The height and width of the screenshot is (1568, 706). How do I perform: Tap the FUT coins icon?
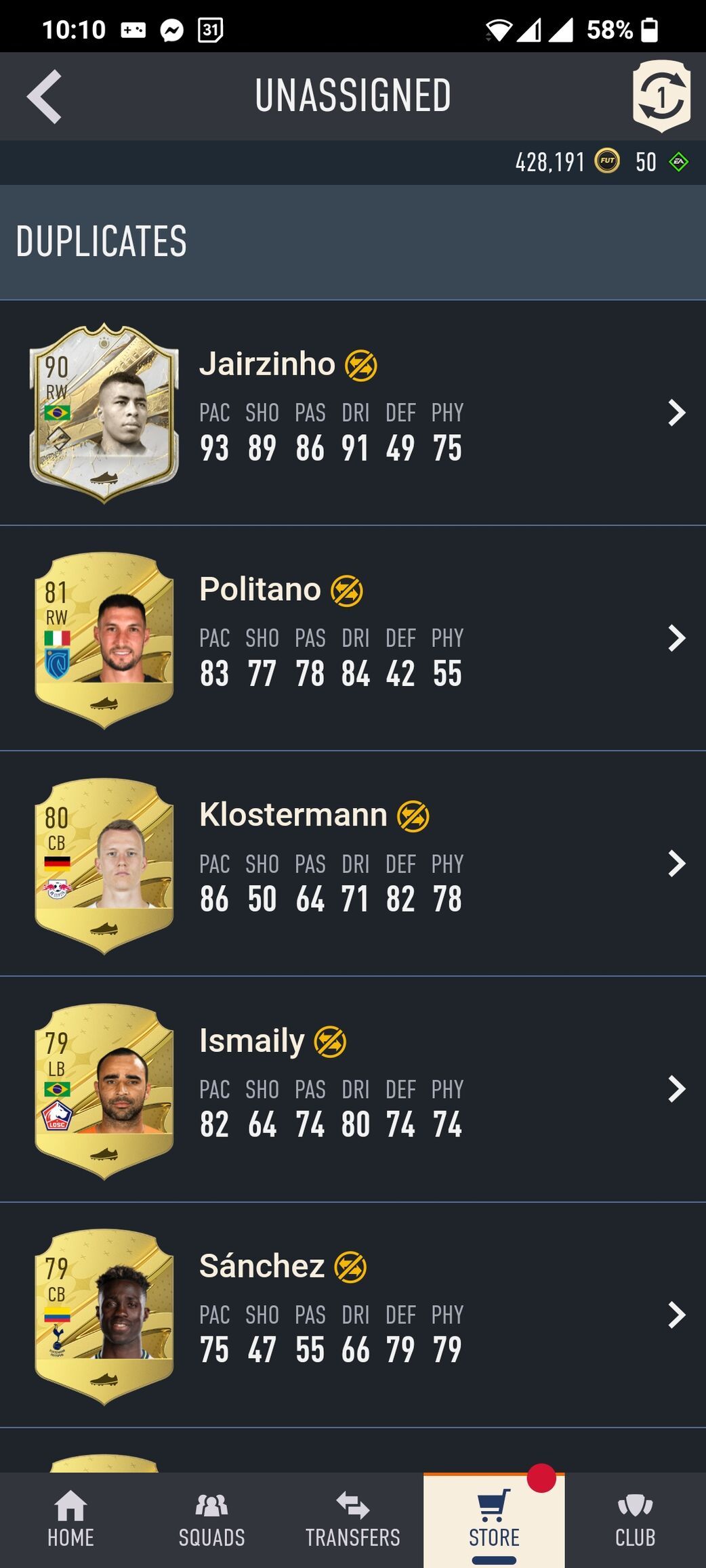pyautogui.click(x=607, y=161)
